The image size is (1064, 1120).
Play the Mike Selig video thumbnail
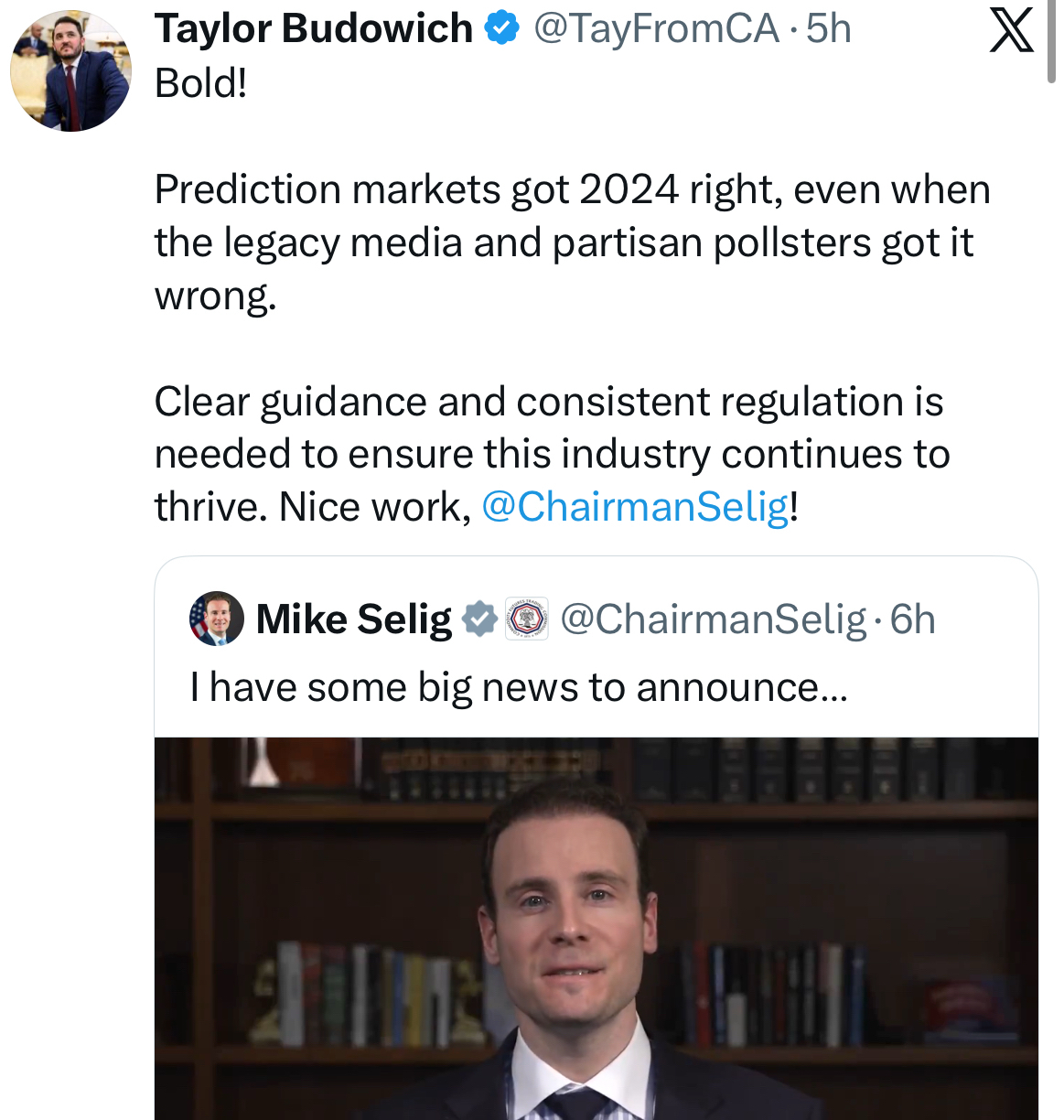(596, 928)
